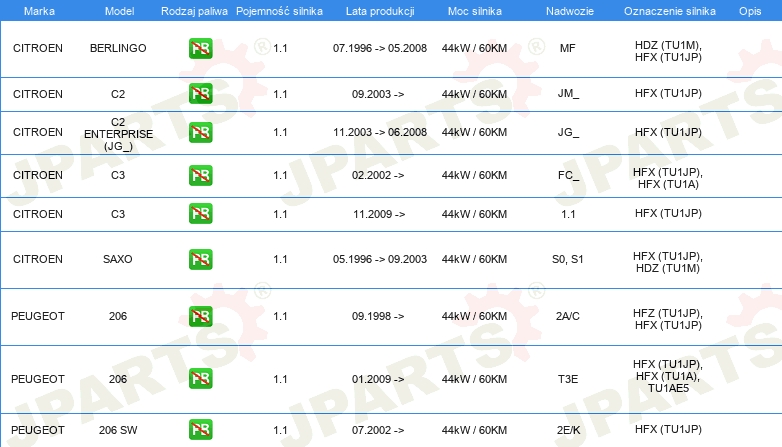Click engine code HFZ (TU1JP), HFX (TU1JP)

point(668,319)
